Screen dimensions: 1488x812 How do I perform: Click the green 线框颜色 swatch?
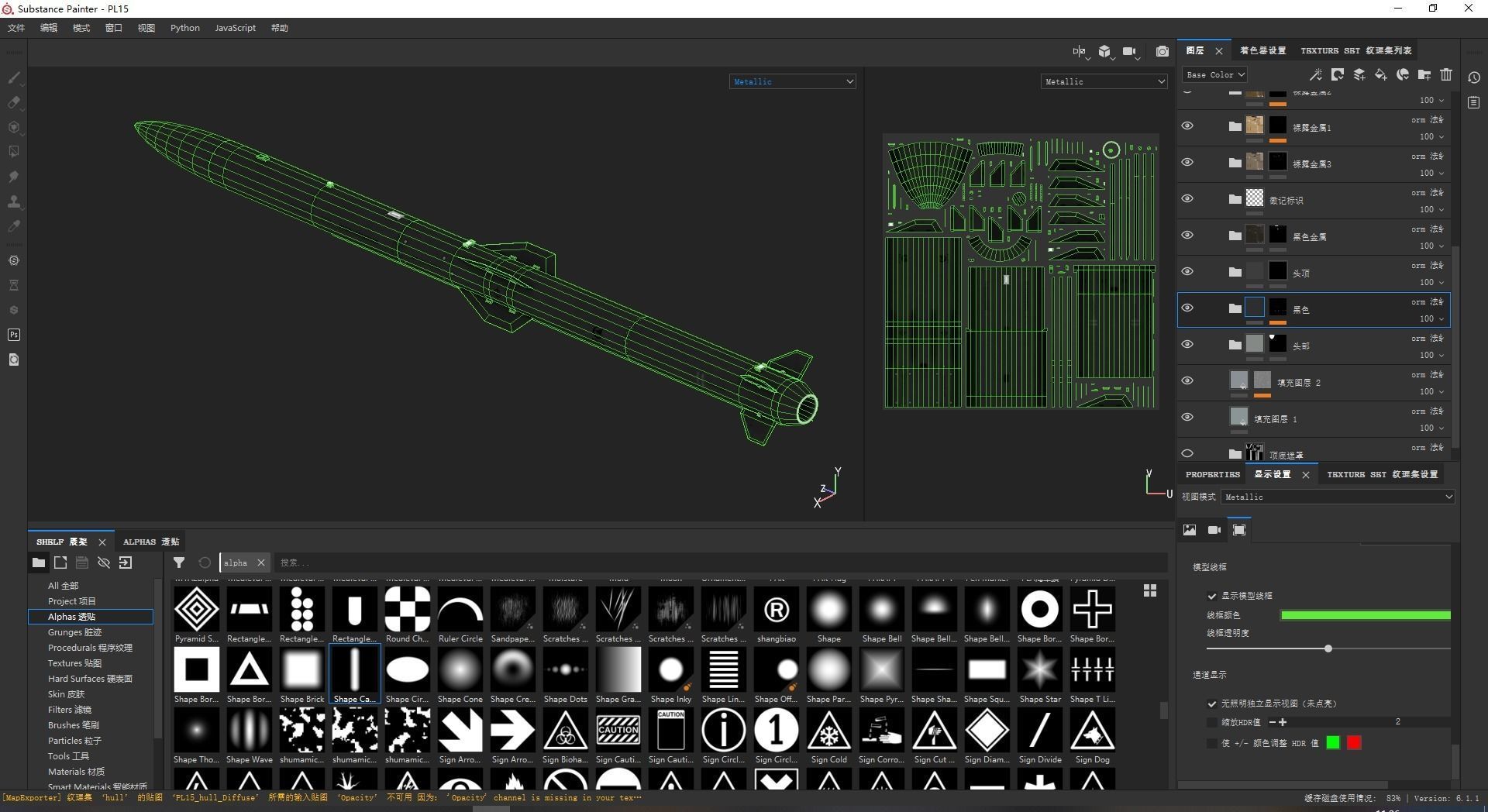pos(1366,615)
